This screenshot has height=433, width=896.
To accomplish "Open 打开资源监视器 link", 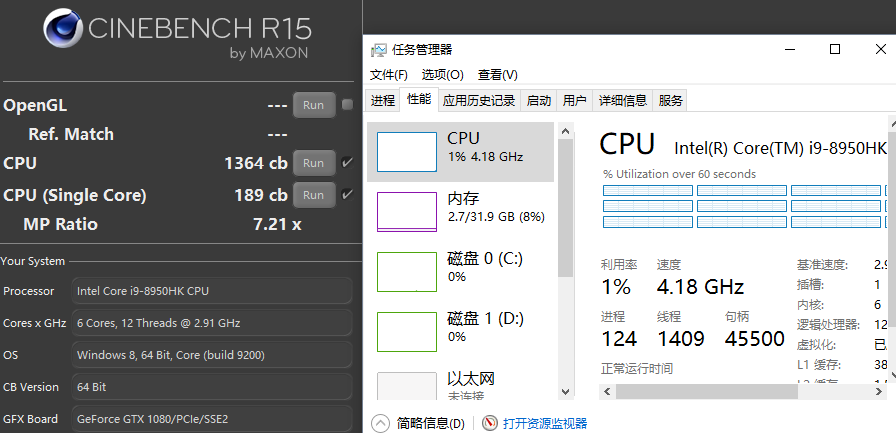I will pyautogui.click(x=545, y=424).
